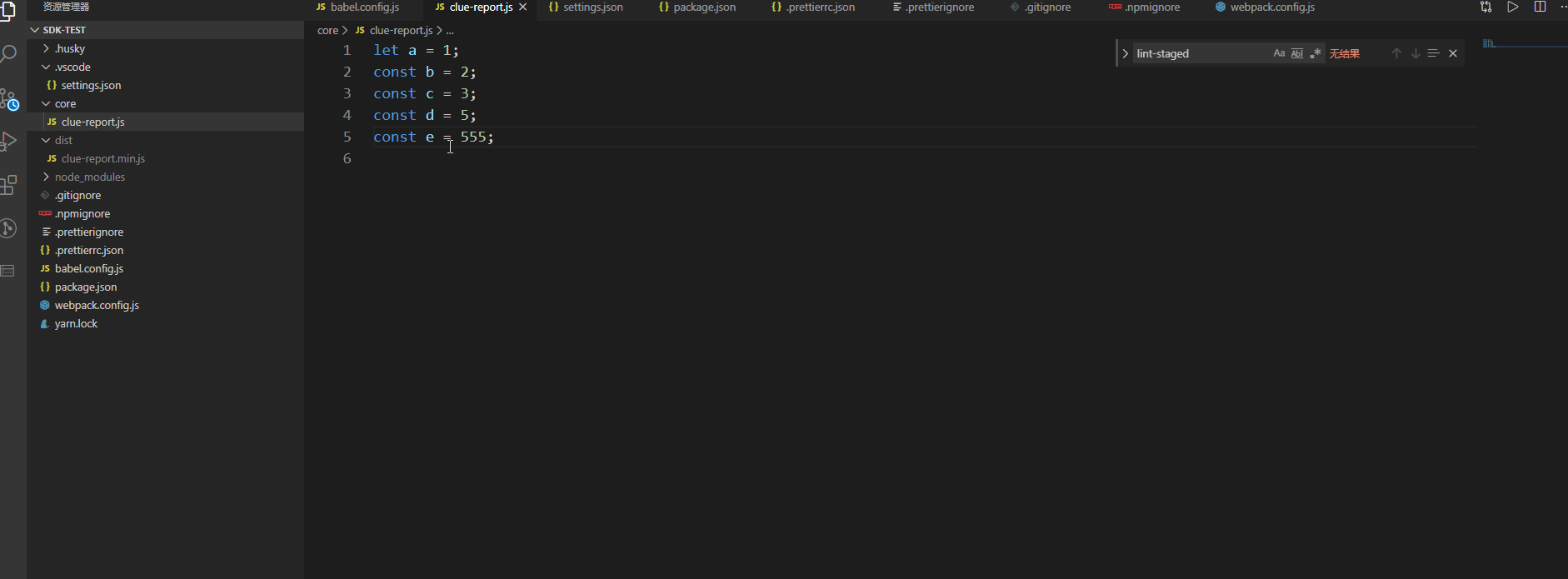
Task: Expand the replace field in find widget
Action: 1126,53
